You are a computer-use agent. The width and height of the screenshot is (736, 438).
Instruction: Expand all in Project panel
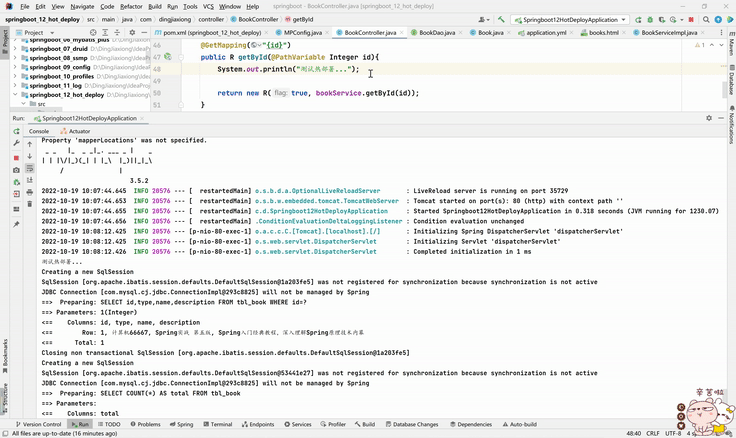coord(105,32)
